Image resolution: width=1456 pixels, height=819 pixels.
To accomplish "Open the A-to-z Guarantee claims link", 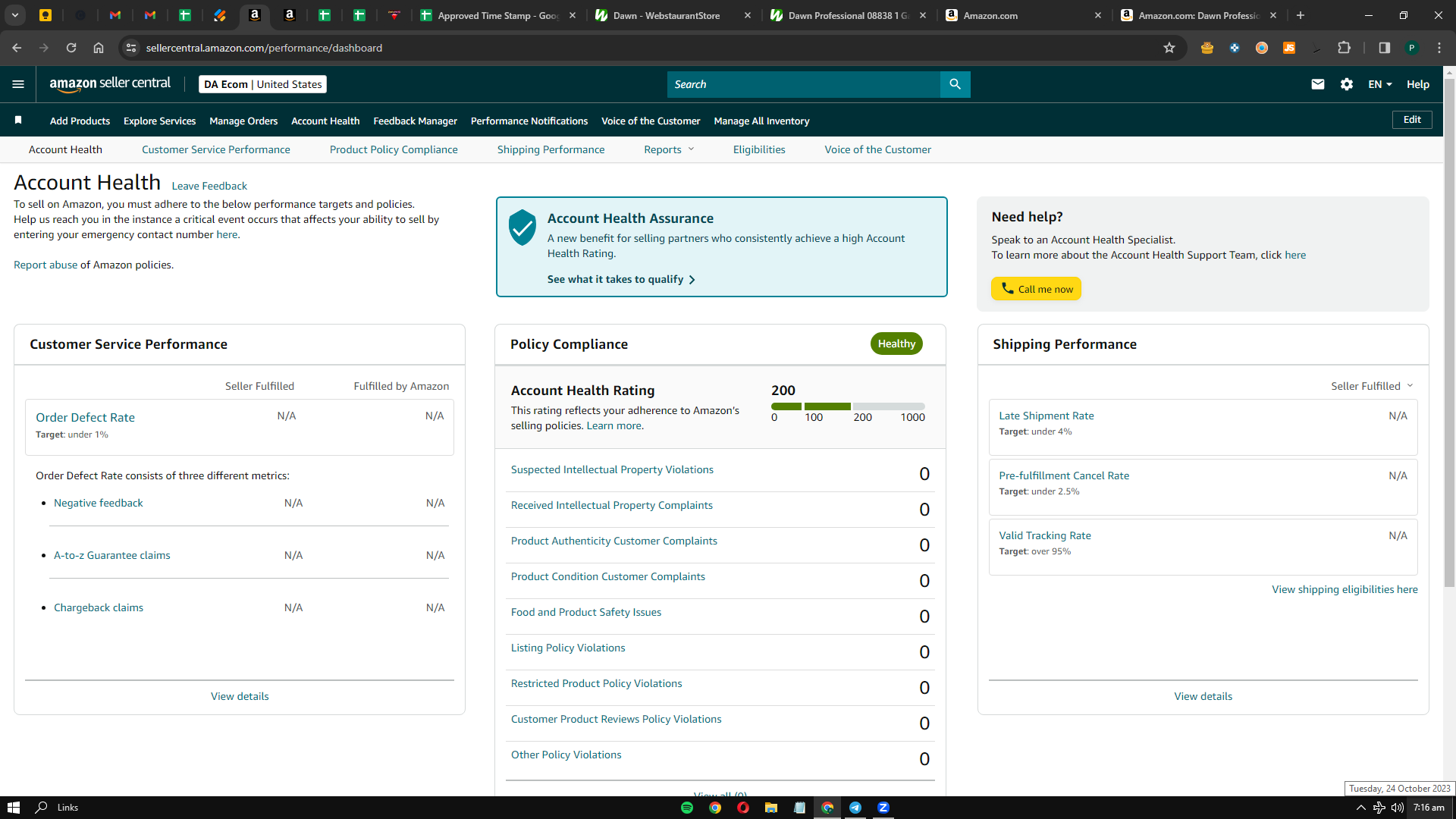I will point(112,555).
